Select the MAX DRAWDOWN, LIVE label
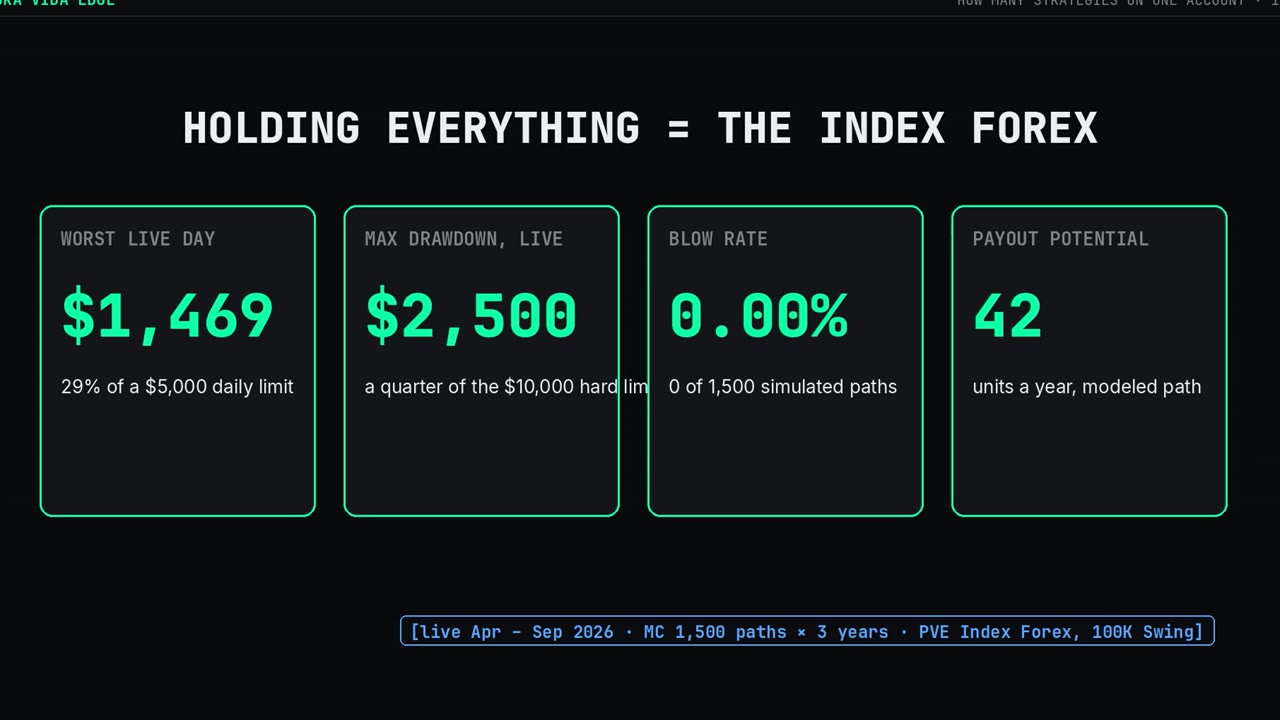Screen dimensions: 1280x720 click(x=463, y=239)
